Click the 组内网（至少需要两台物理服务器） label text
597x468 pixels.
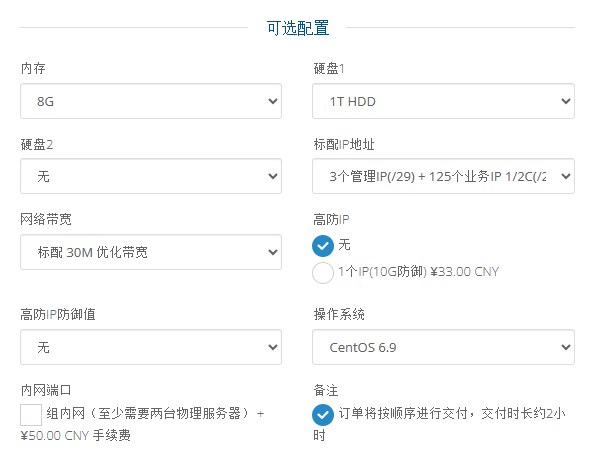pos(147,413)
